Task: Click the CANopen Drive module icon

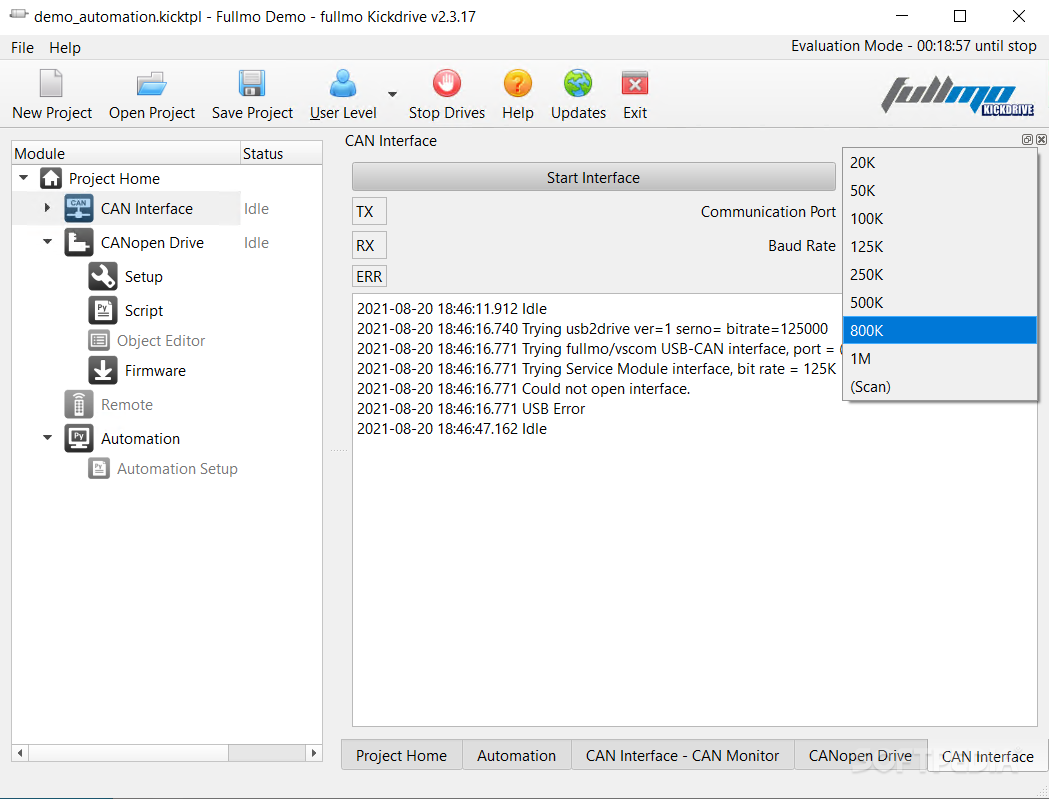Action: click(79, 243)
